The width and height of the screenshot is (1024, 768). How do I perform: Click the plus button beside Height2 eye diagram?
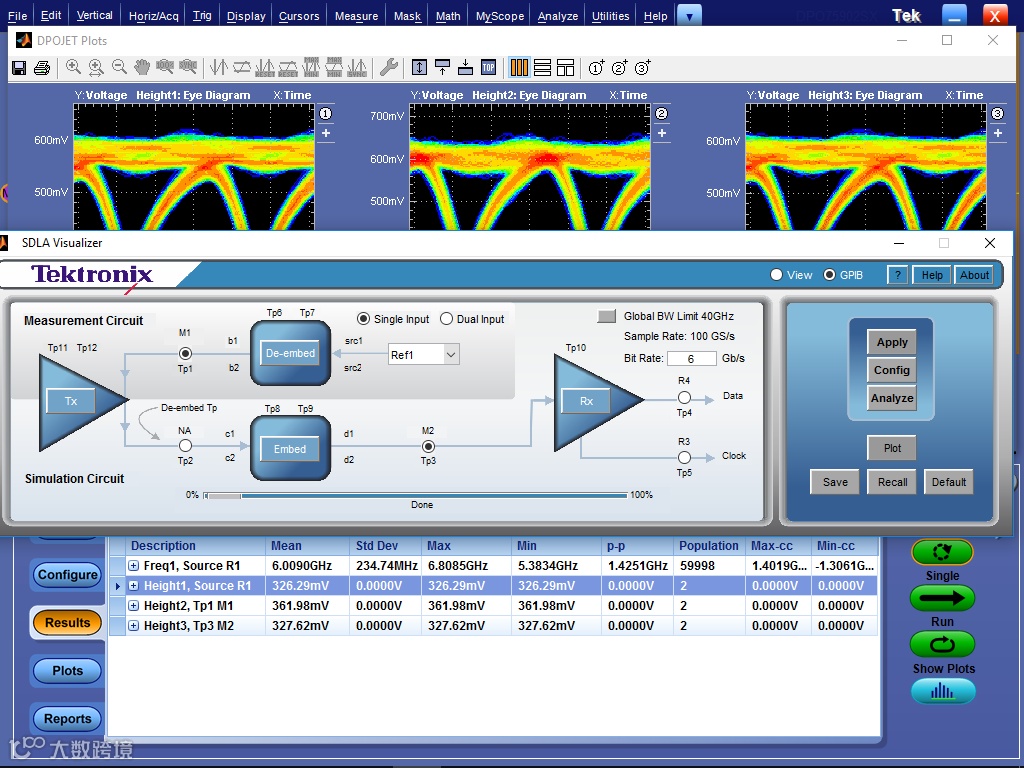click(x=662, y=133)
